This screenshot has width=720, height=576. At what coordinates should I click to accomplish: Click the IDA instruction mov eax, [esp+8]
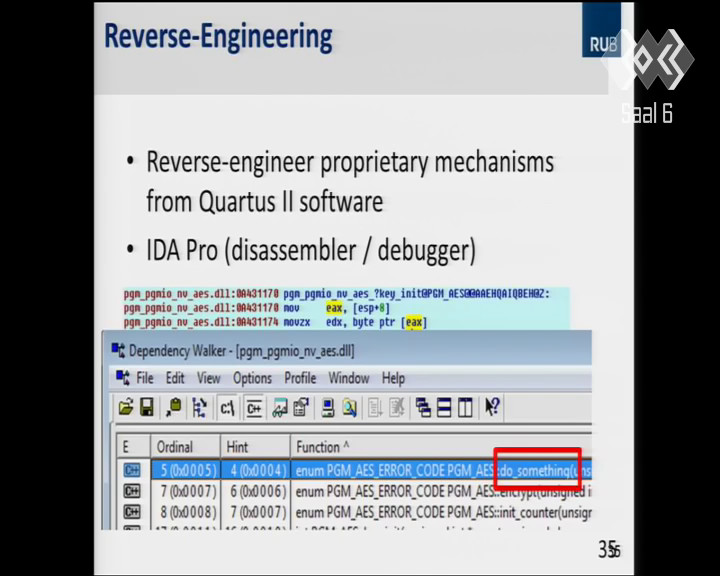point(336,308)
